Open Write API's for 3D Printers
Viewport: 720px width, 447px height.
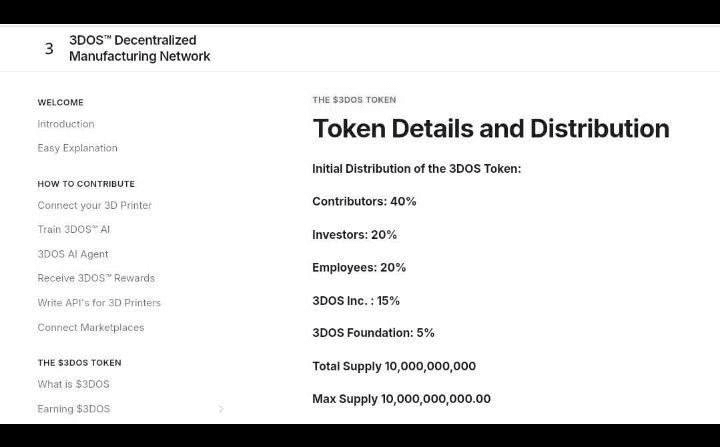tap(99, 303)
